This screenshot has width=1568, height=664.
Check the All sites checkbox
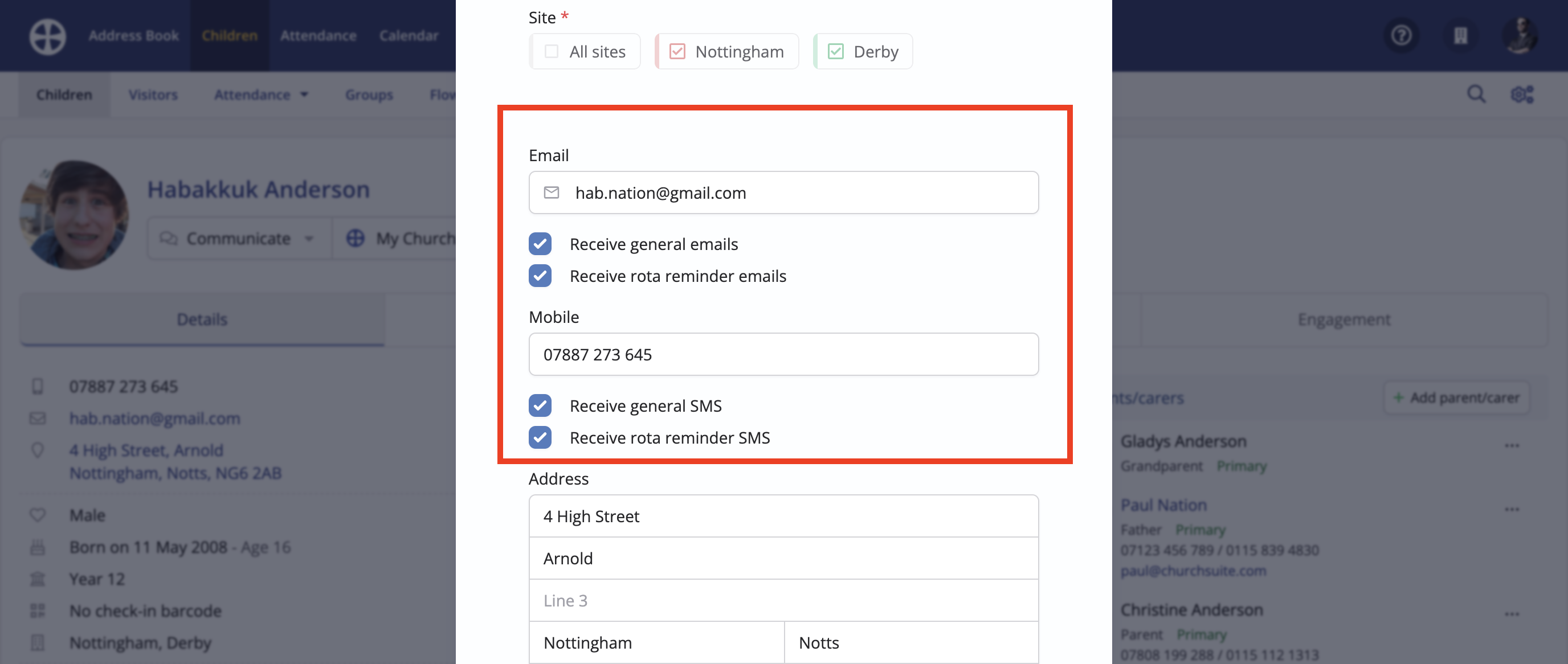(x=552, y=52)
